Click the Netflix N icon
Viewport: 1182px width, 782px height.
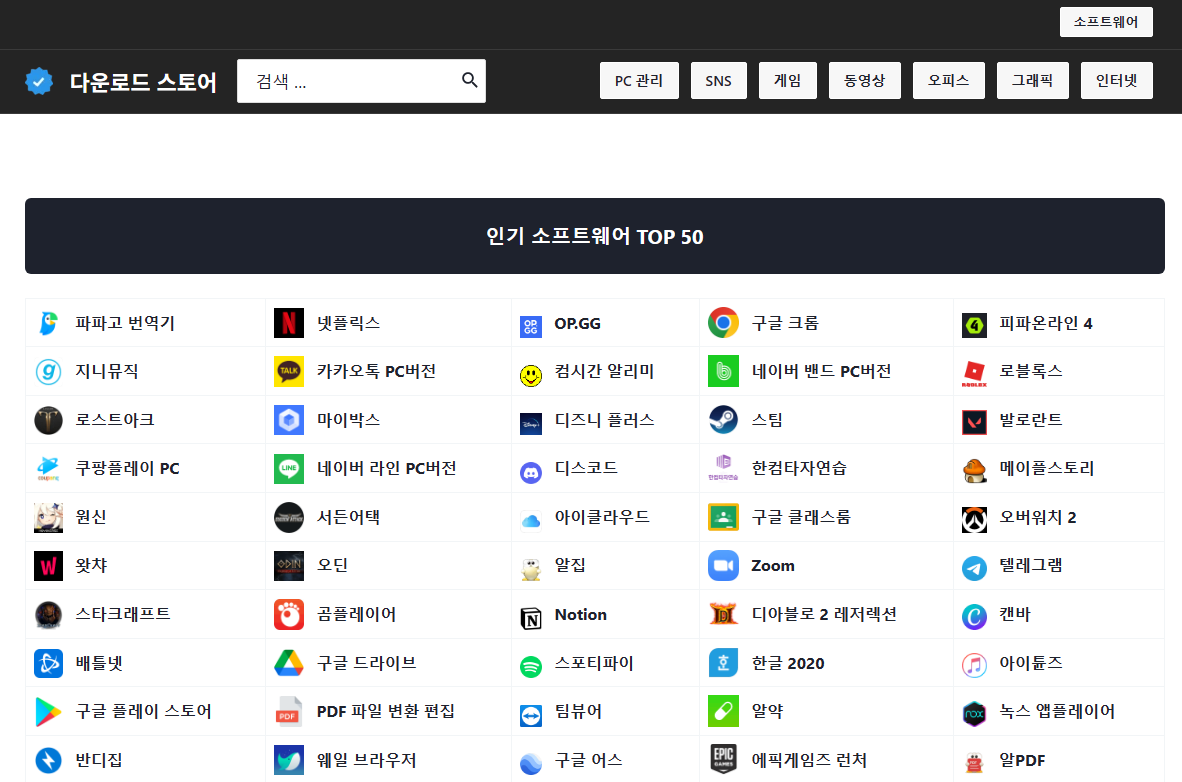(x=289, y=323)
